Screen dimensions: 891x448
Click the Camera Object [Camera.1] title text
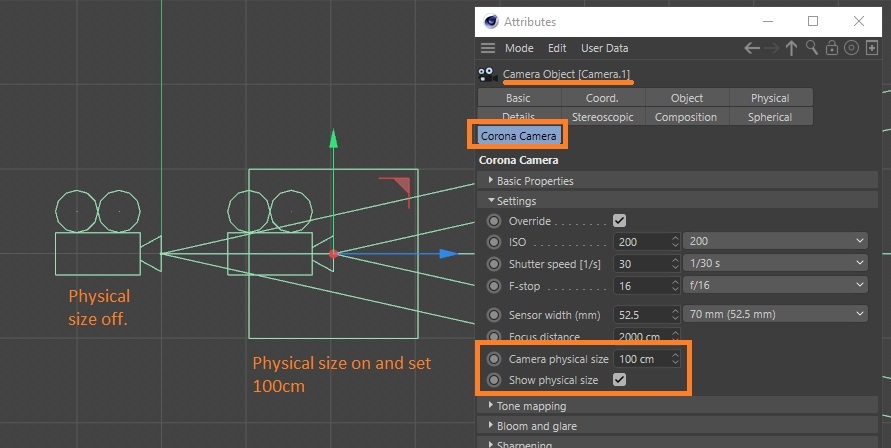coord(567,74)
